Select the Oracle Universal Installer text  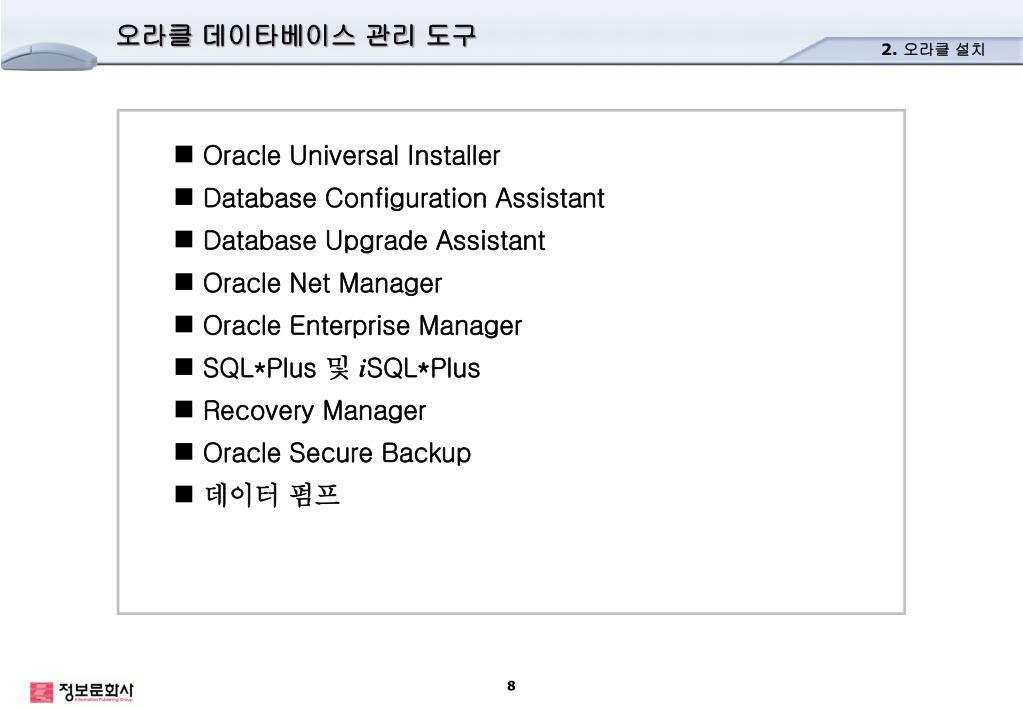(x=351, y=156)
